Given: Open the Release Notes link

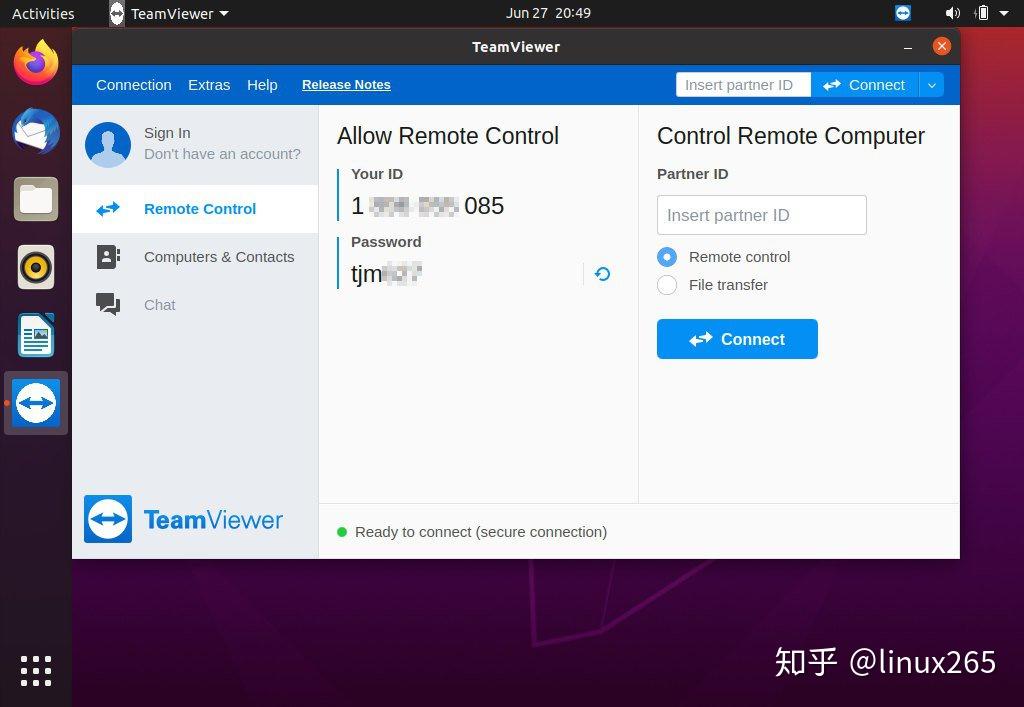Looking at the screenshot, I should tap(346, 85).
